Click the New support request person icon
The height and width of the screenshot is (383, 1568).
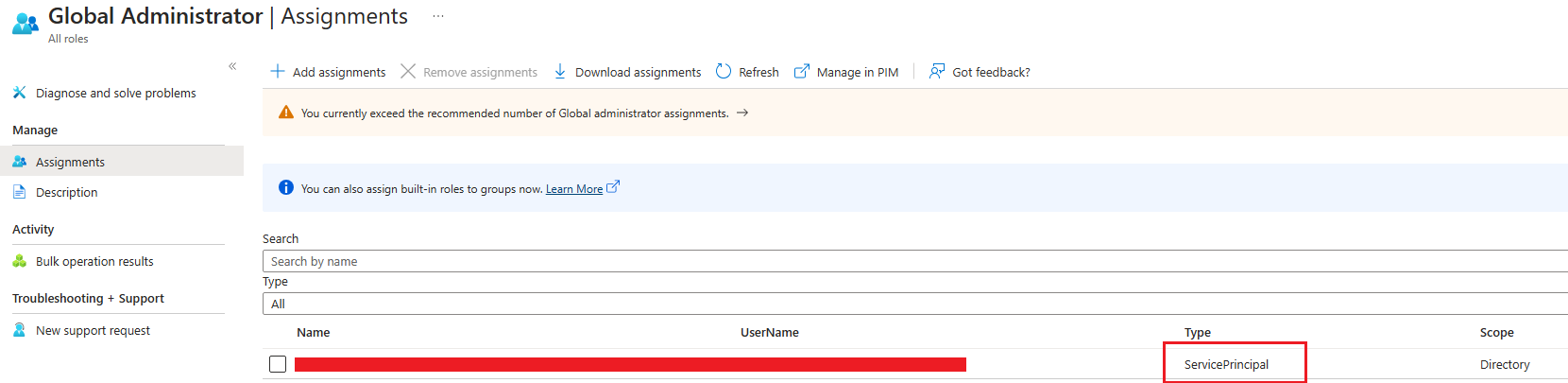point(19,330)
